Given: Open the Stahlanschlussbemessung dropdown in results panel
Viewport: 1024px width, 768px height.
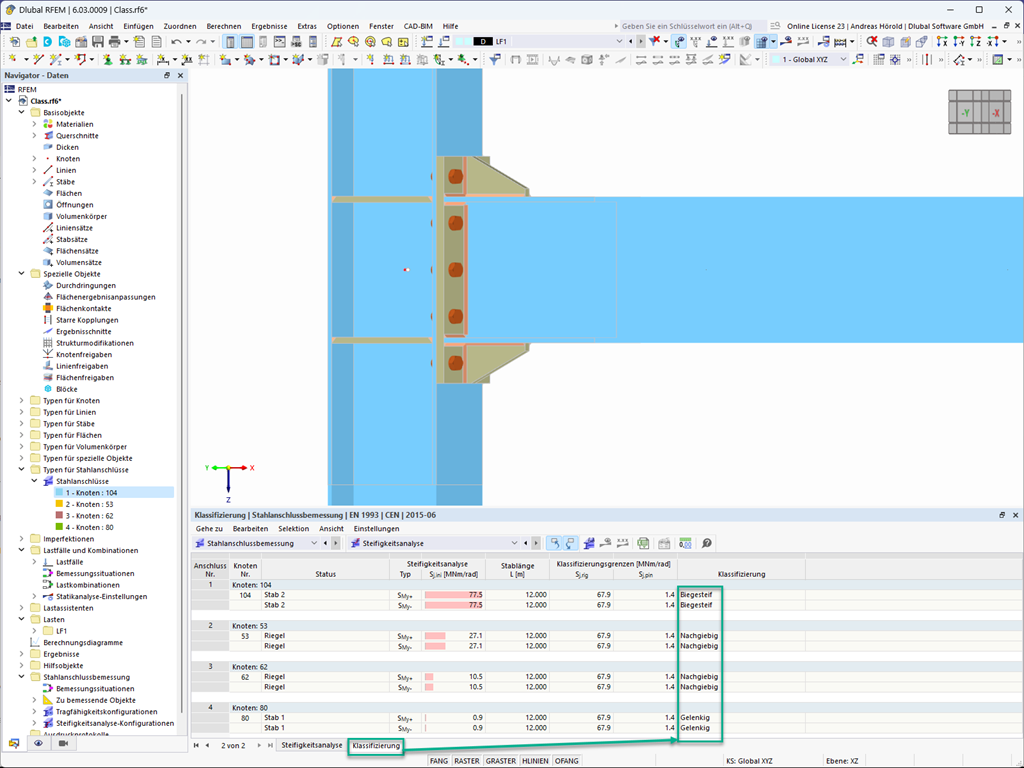Looking at the screenshot, I should click(x=313, y=543).
